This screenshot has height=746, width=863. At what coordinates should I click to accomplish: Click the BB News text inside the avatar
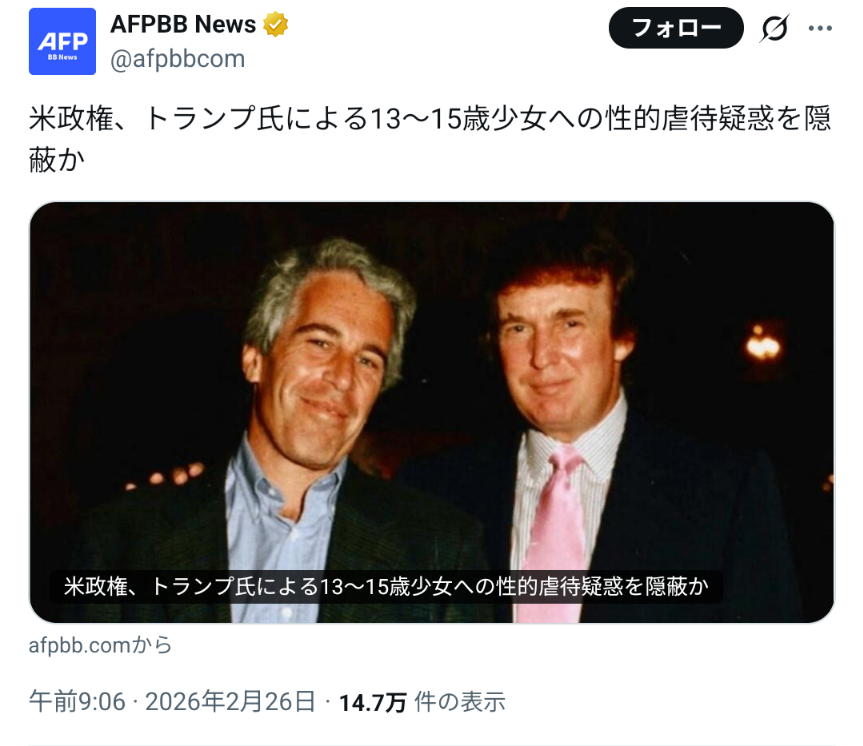tap(62, 57)
